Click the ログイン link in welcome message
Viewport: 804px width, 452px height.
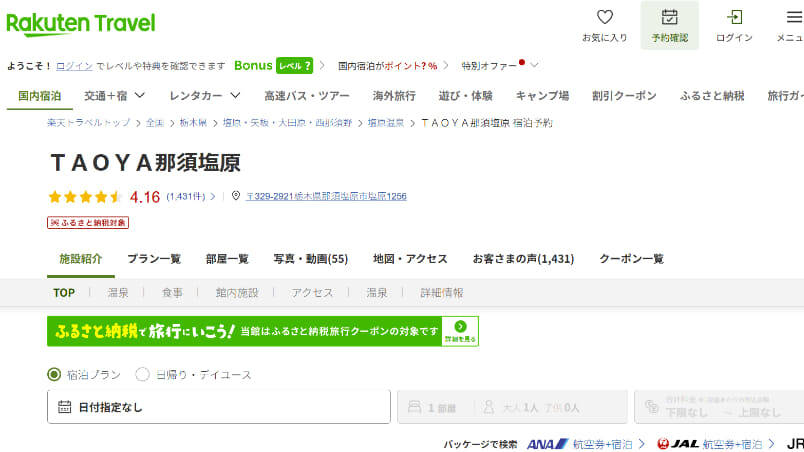pos(74,66)
